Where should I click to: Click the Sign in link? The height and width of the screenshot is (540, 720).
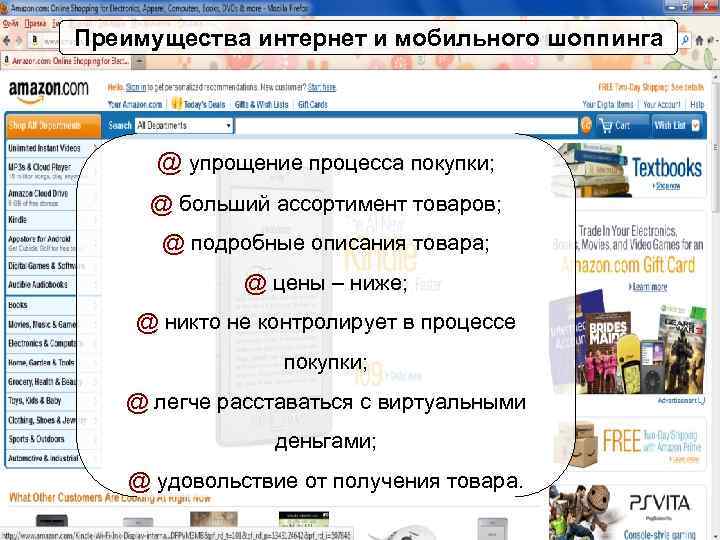(136, 87)
